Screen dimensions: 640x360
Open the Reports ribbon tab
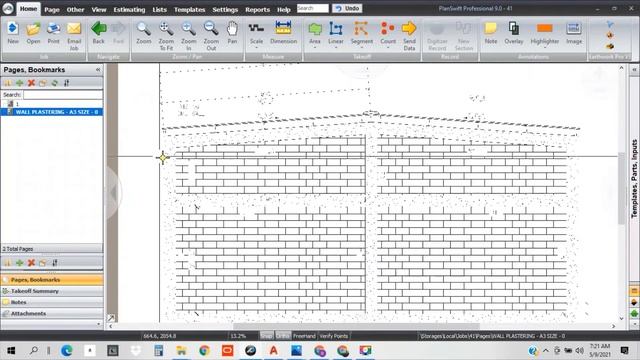click(258, 9)
